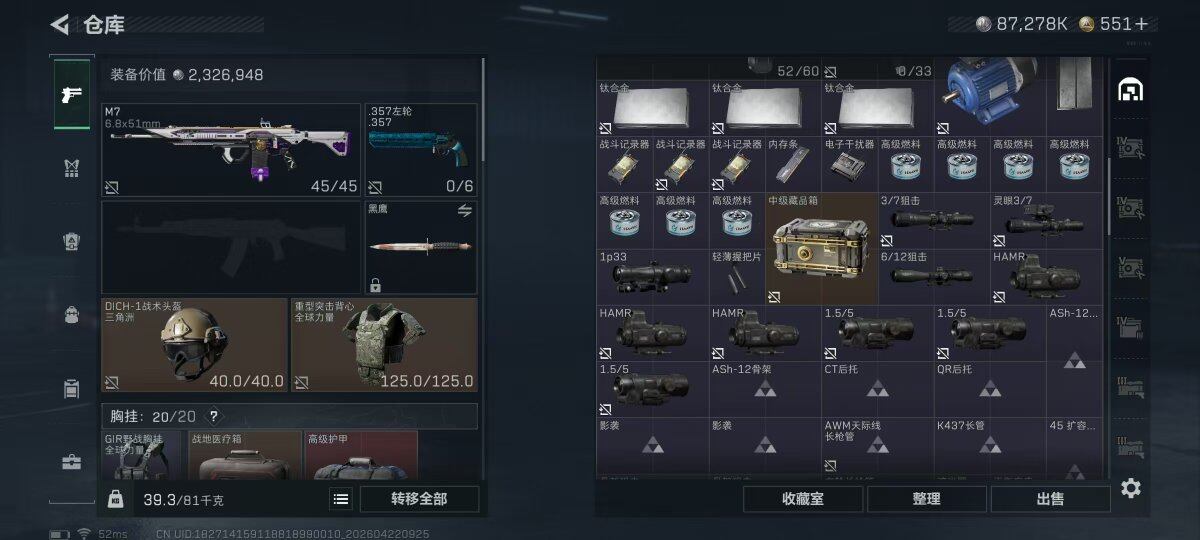The width and height of the screenshot is (1200, 540).
Task: Click the 转移全部 button
Action: pyautogui.click(x=419, y=499)
